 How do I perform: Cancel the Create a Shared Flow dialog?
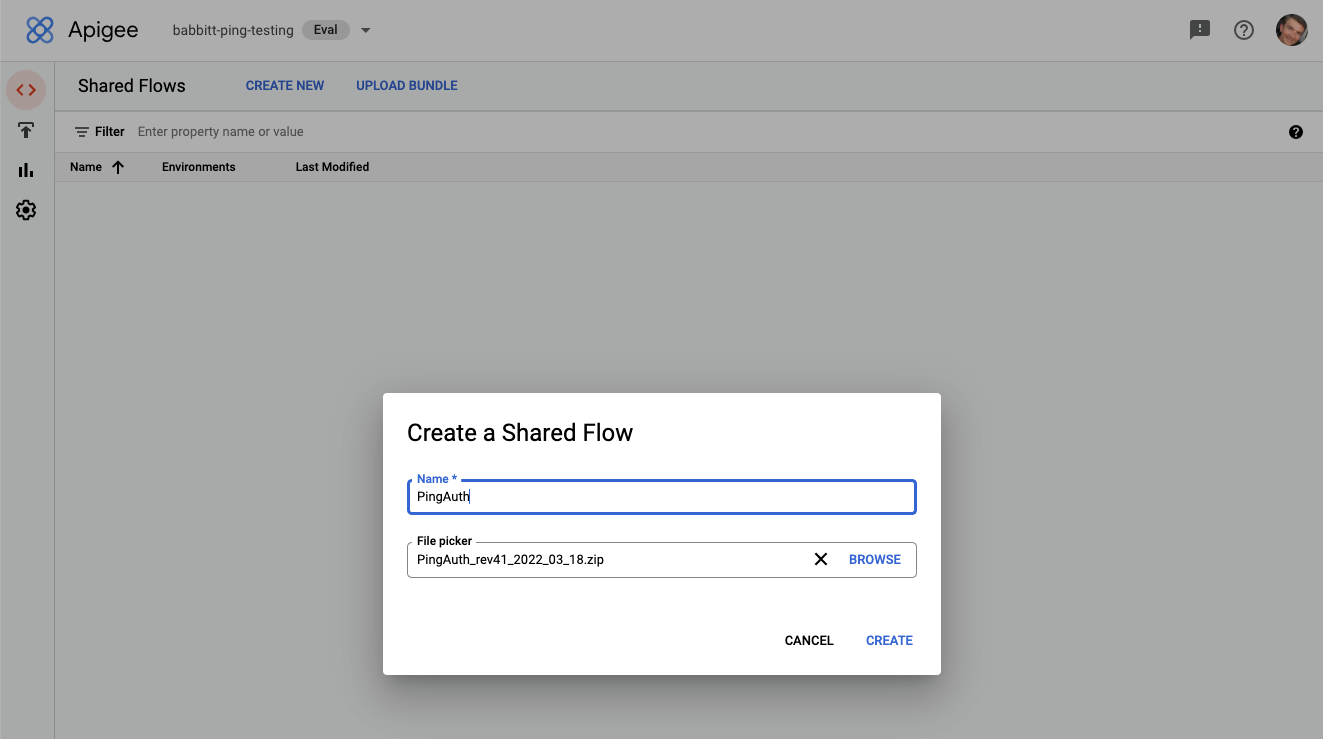(x=808, y=640)
